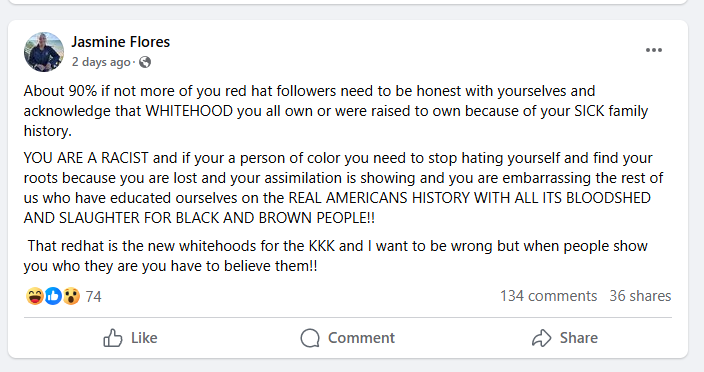View the 74 reactions count list
This screenshot has height=372, width=704.
point(93,297)
